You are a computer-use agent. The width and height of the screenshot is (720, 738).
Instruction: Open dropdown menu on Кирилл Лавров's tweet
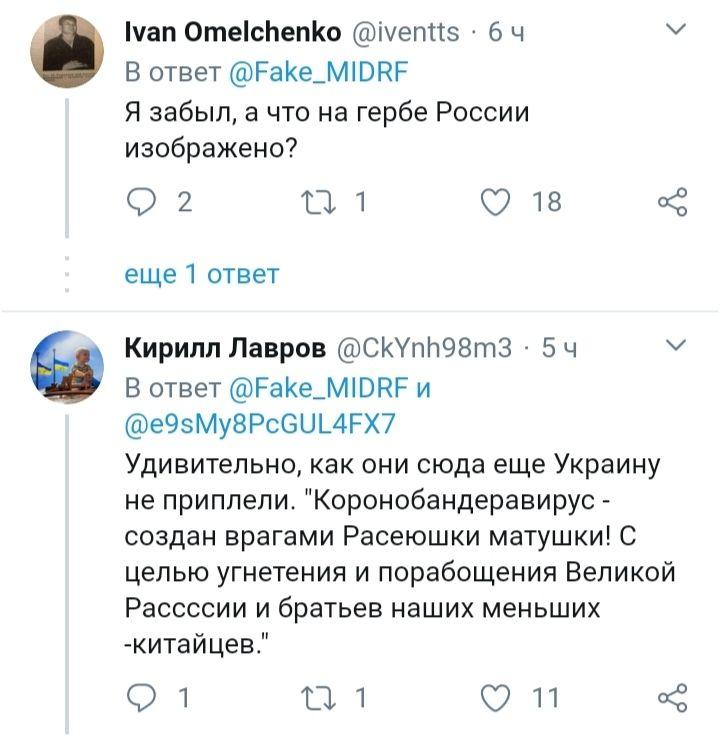675,346
